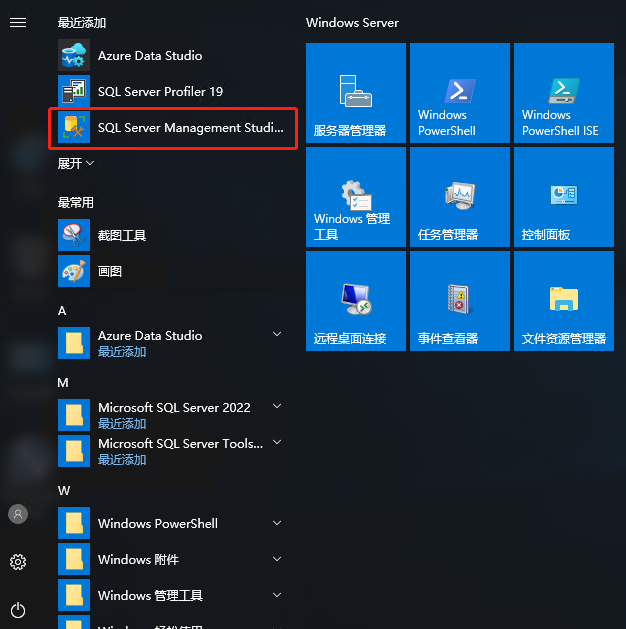Click the Microsoft SQL Server 2022 folder icon
This screenshot has width=626, height=629.
coord(74,415)
